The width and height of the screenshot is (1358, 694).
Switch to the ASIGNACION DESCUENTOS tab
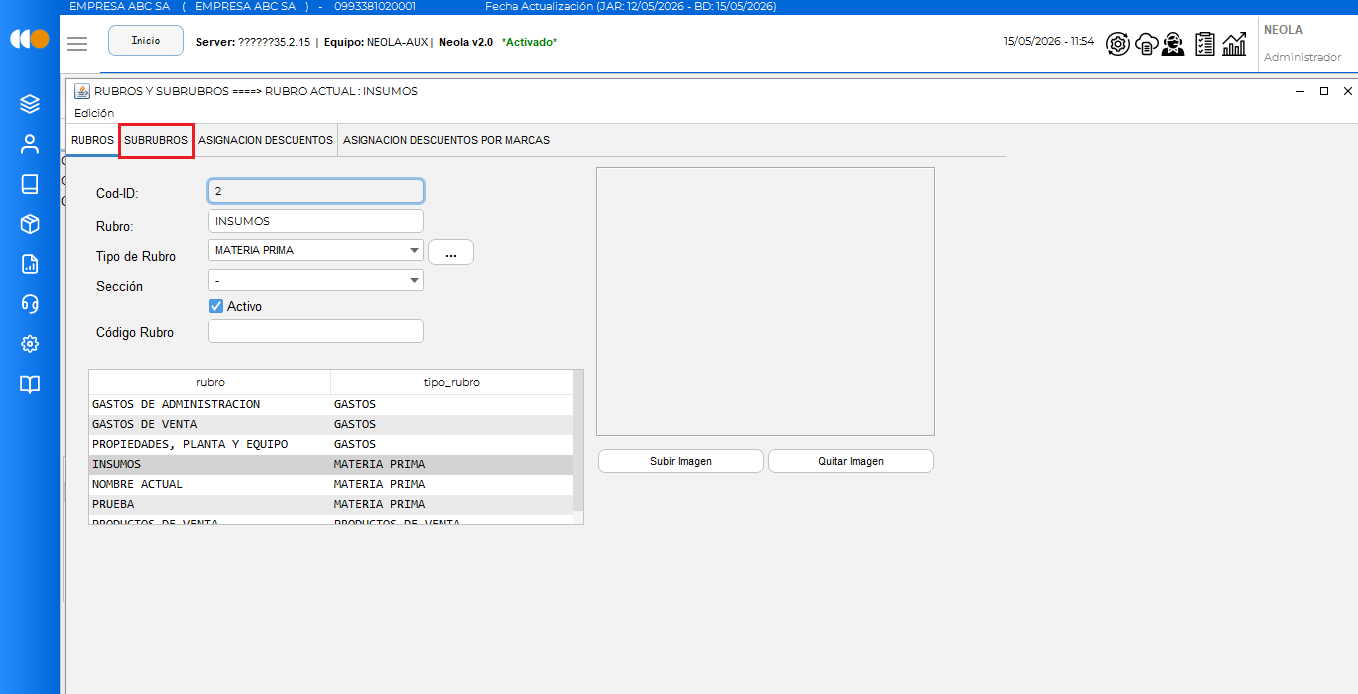[x=265, y=141]
